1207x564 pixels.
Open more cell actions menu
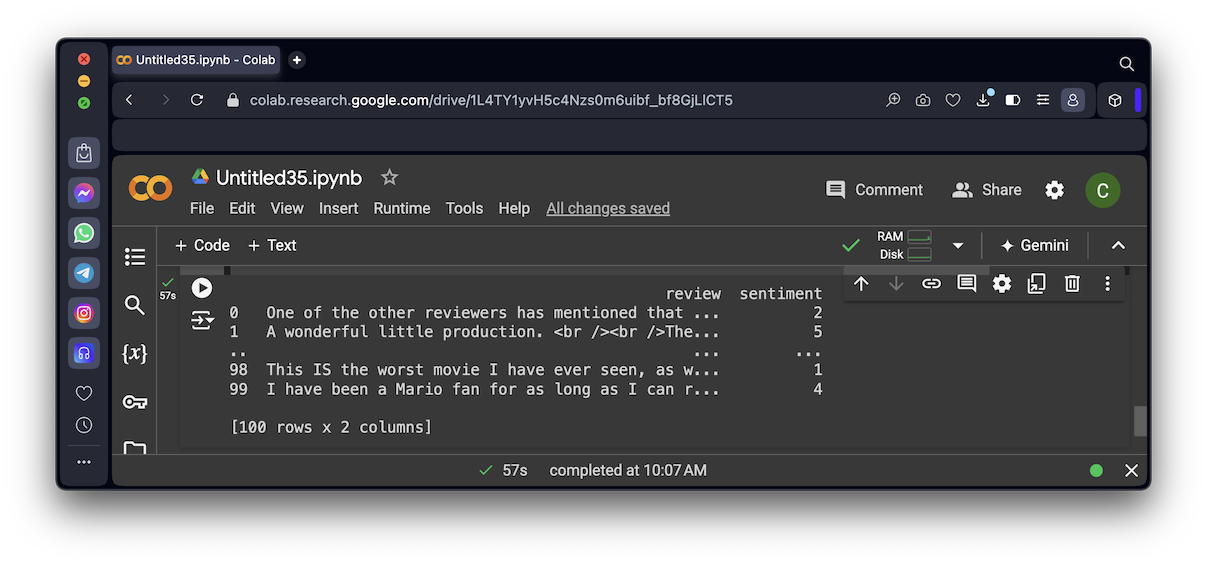click(x=1107, y=284)
